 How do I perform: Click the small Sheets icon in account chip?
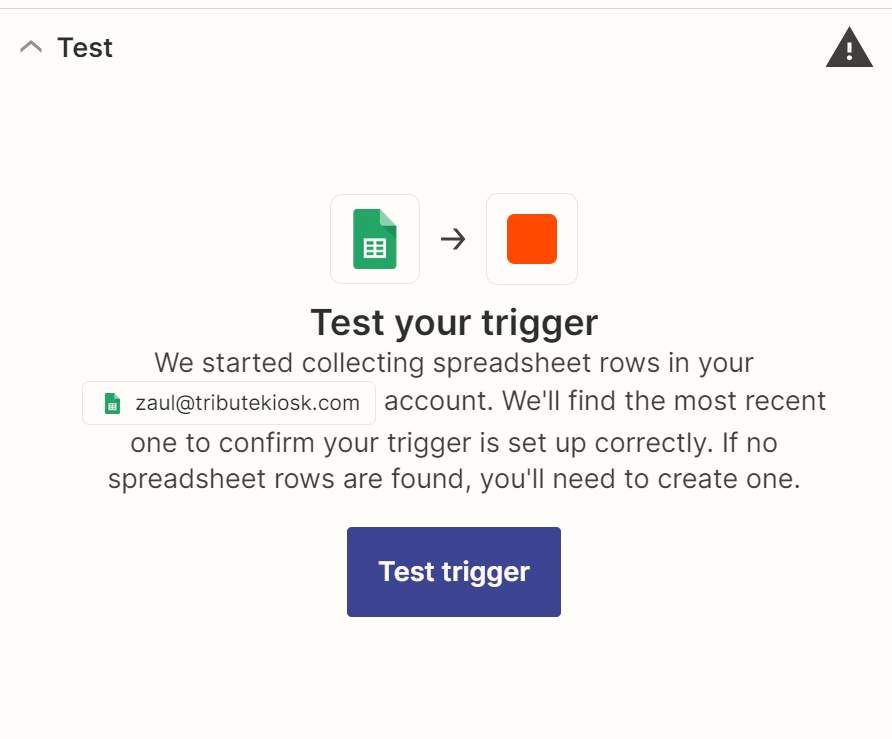pos(112,404)
